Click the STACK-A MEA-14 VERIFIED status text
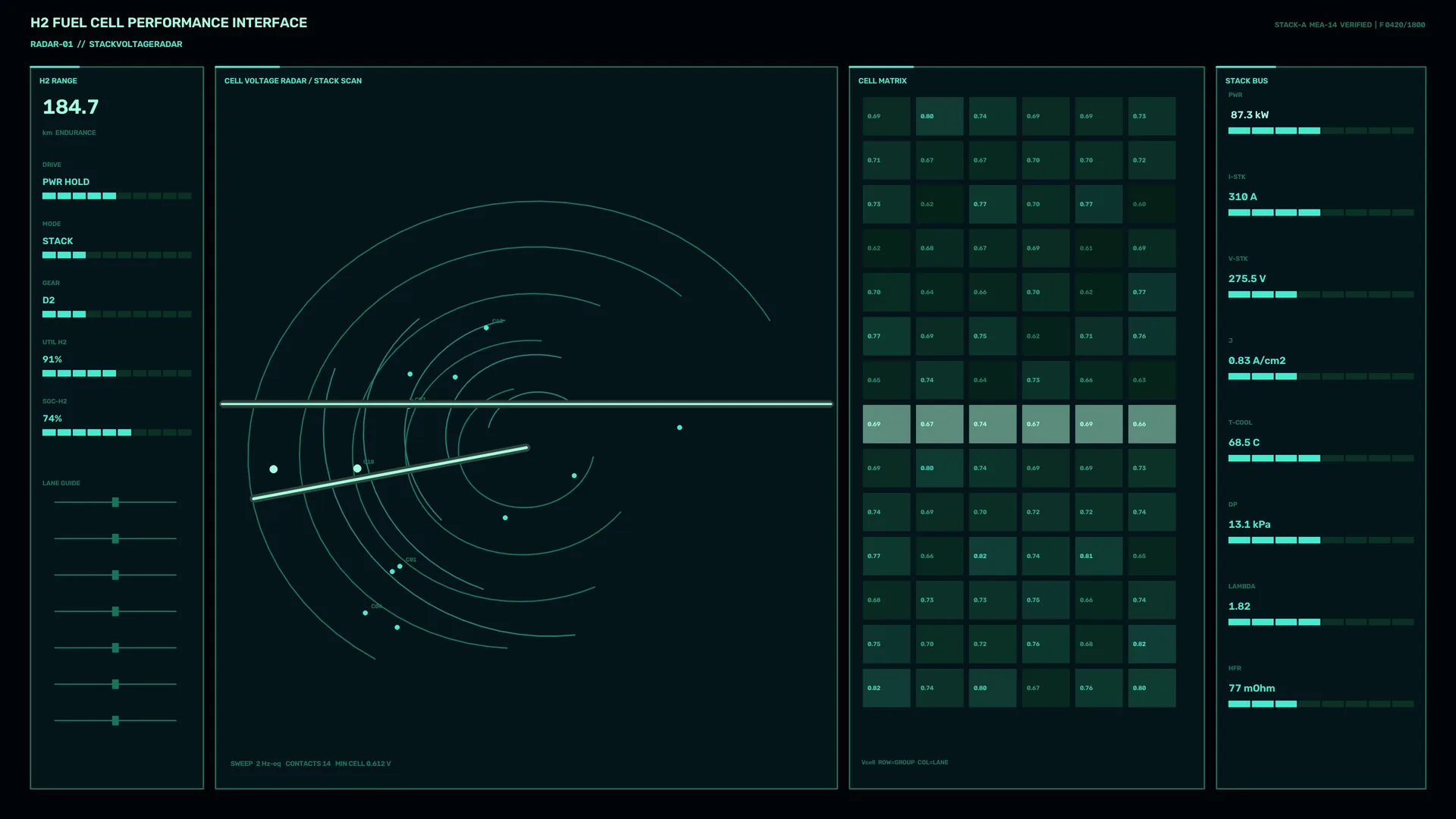 1323,25
